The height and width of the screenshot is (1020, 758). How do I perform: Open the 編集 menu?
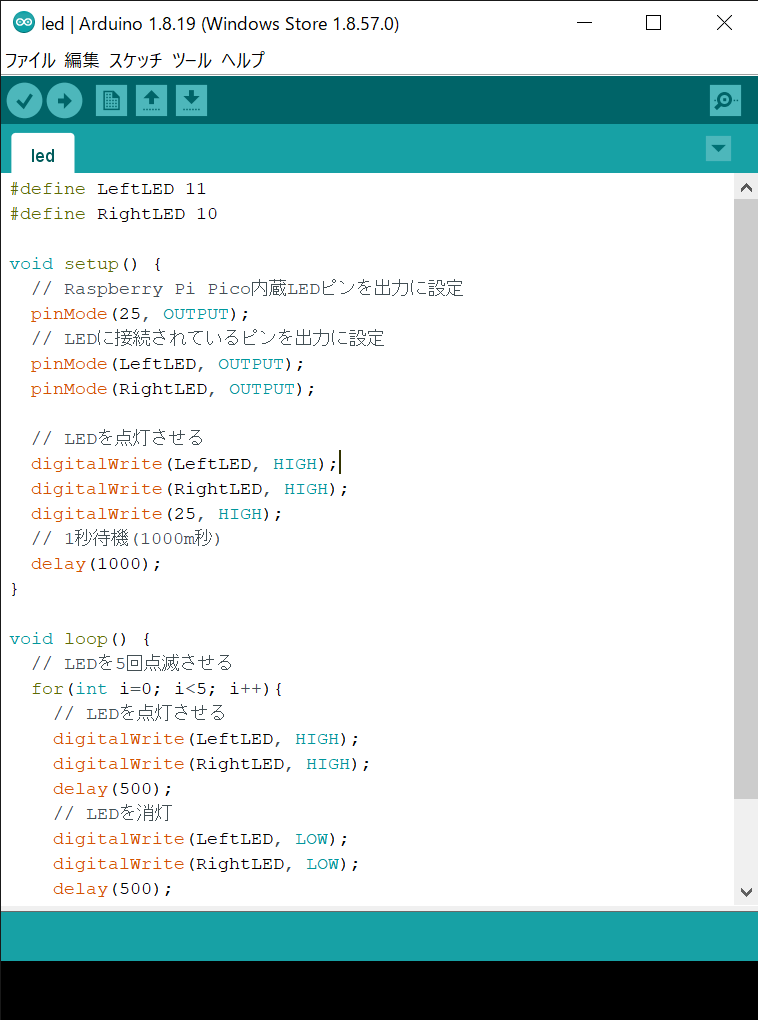[x=82, y=60]
